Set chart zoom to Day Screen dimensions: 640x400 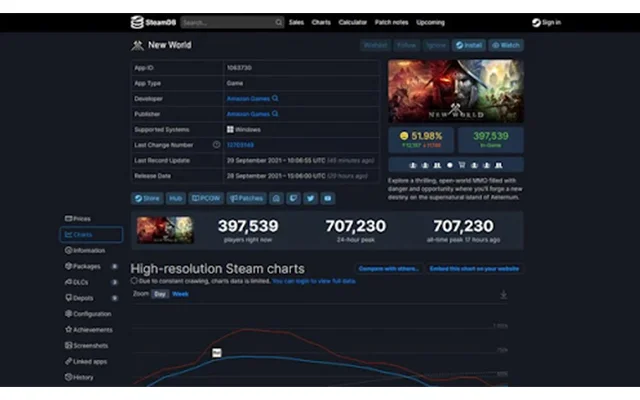click(x=160, y=294)
